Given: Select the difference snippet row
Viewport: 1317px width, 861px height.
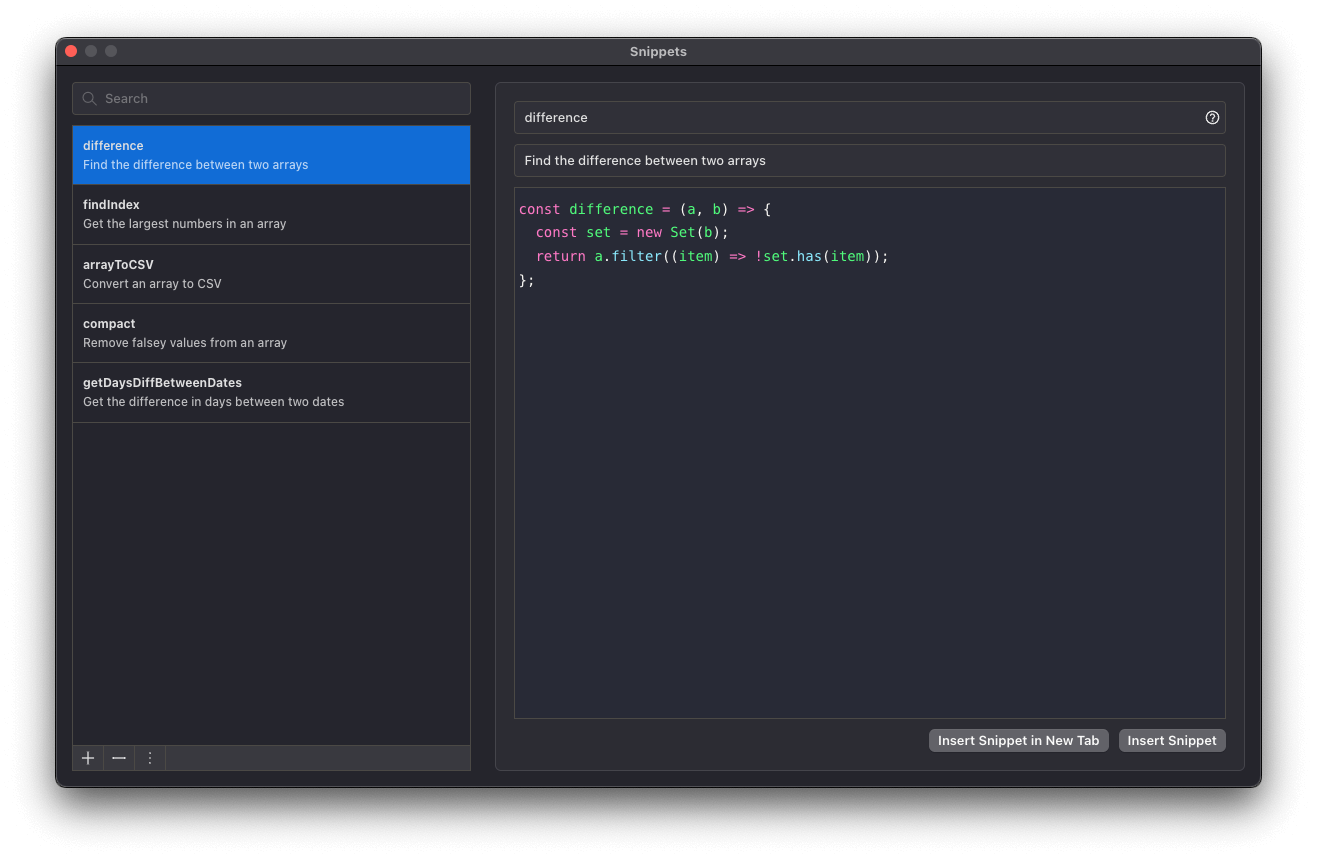Looking at the screenshot, I should (271, 155).
